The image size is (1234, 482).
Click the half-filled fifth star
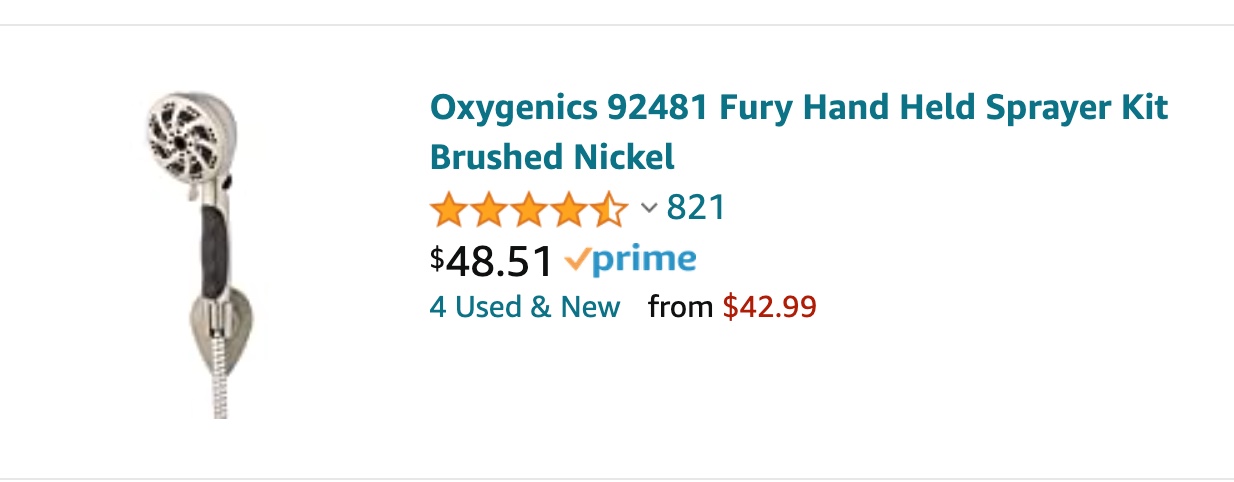point(608,210)
